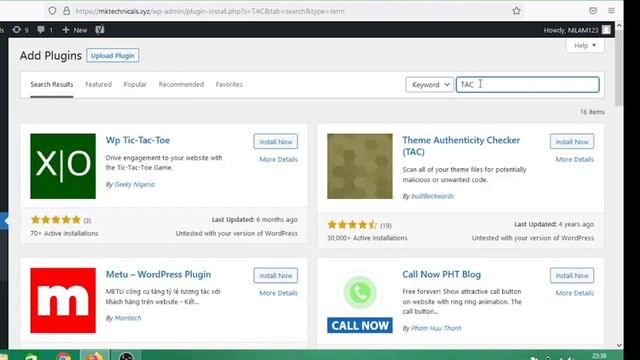Open Theme Authenticity Checker (TAC) title
Image resolution: width=640 pixels, height=360 pixels.
(461, 146)
